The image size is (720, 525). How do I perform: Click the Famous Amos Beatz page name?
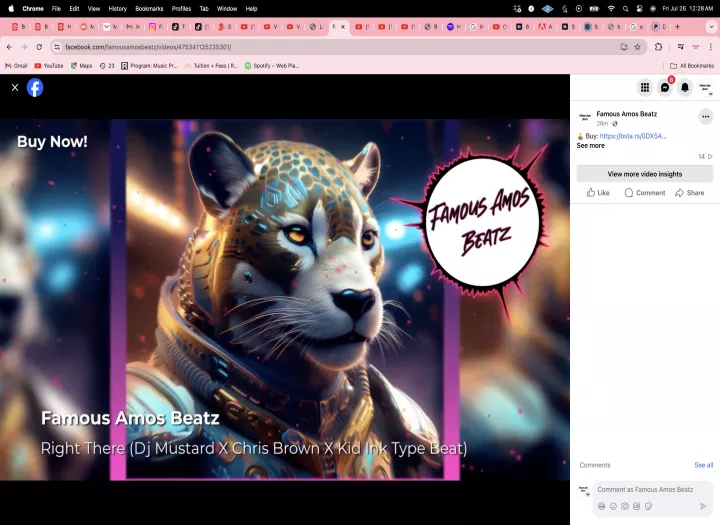coord(626,114)
